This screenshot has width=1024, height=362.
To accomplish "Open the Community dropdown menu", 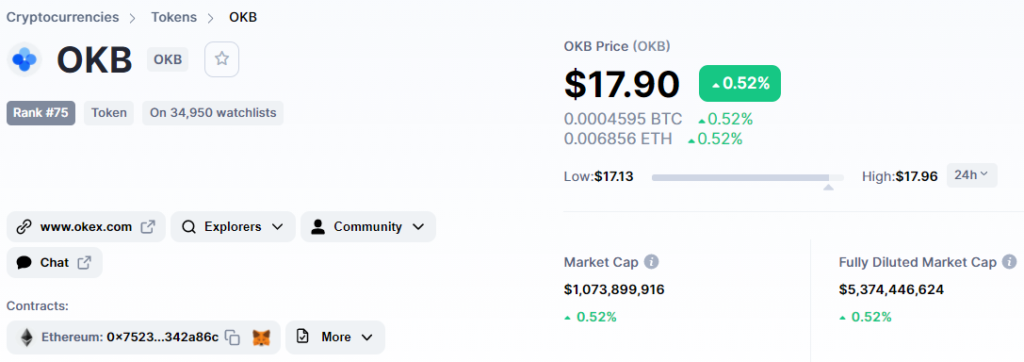I will click(368, 227).
